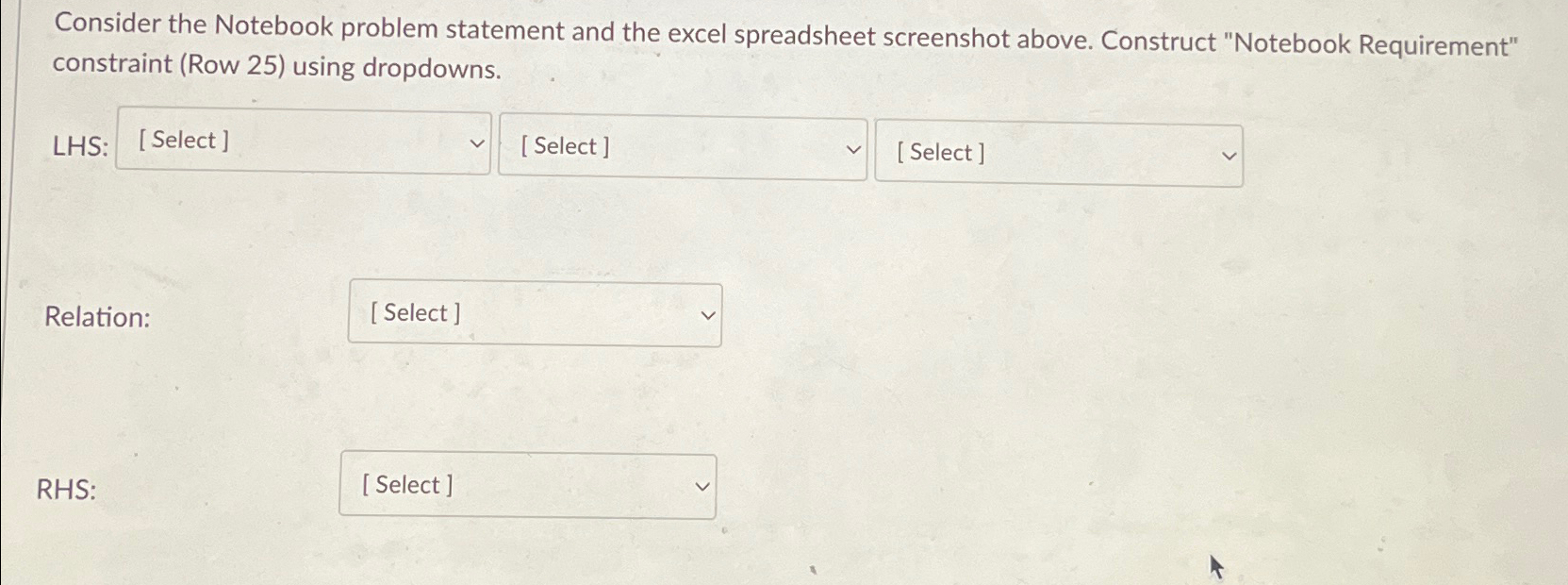Image resolution: width=1568 pixels, height=585 pixels.
Task: Open the Relation dropdown
Action: [534, 313]
